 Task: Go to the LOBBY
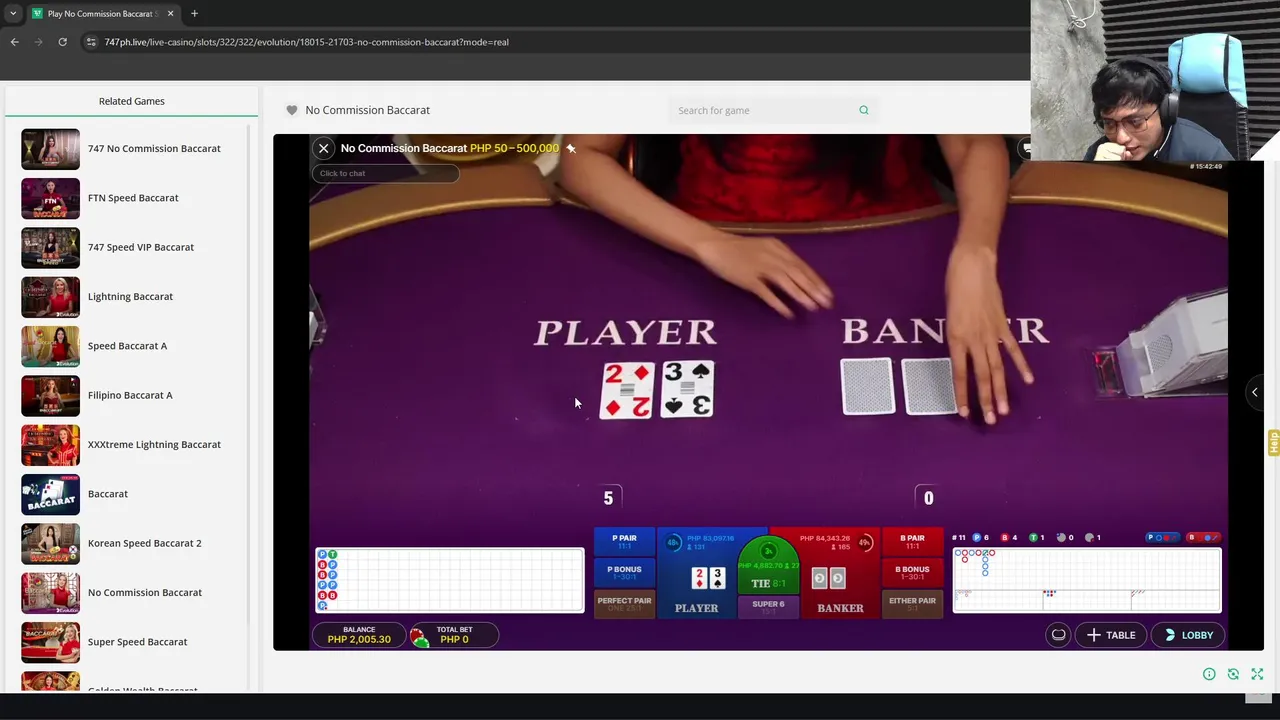click(x=1188, y=635)
